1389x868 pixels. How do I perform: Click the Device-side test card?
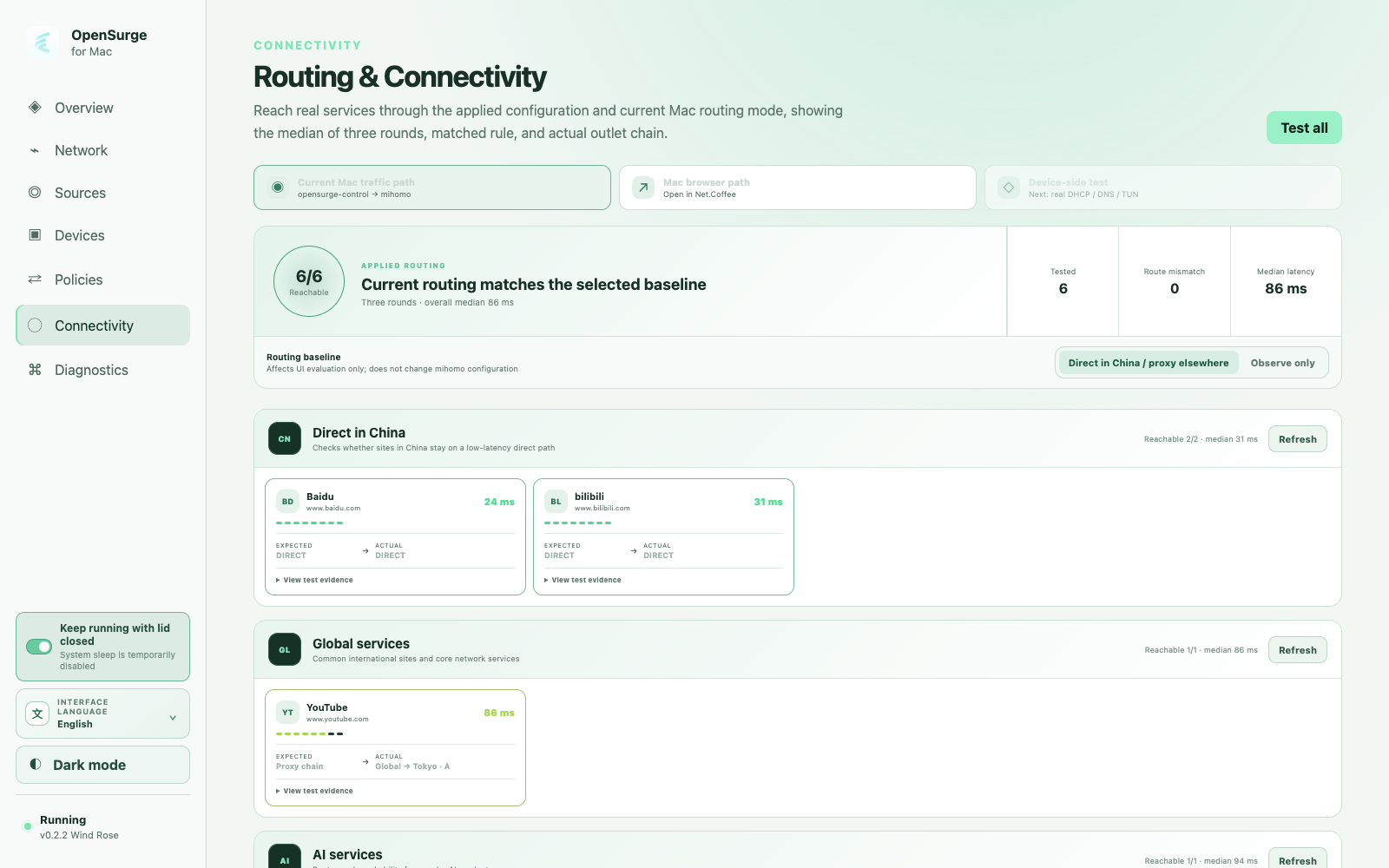pos(1163,187)
